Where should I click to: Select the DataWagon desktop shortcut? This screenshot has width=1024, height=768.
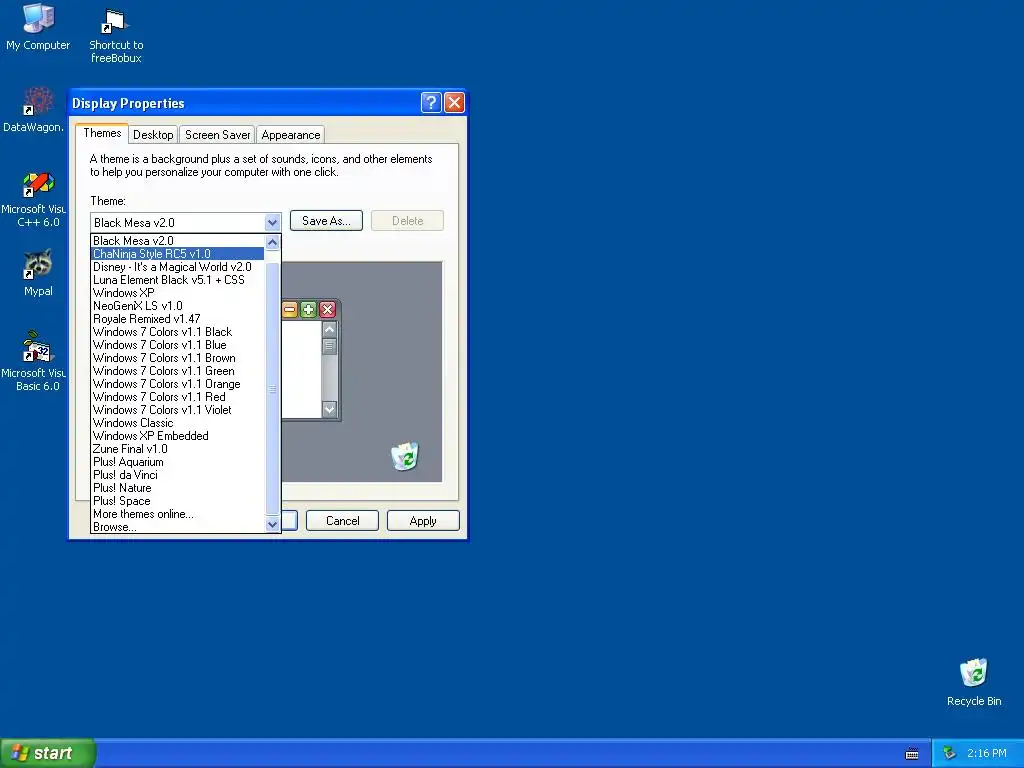point(33,110)
